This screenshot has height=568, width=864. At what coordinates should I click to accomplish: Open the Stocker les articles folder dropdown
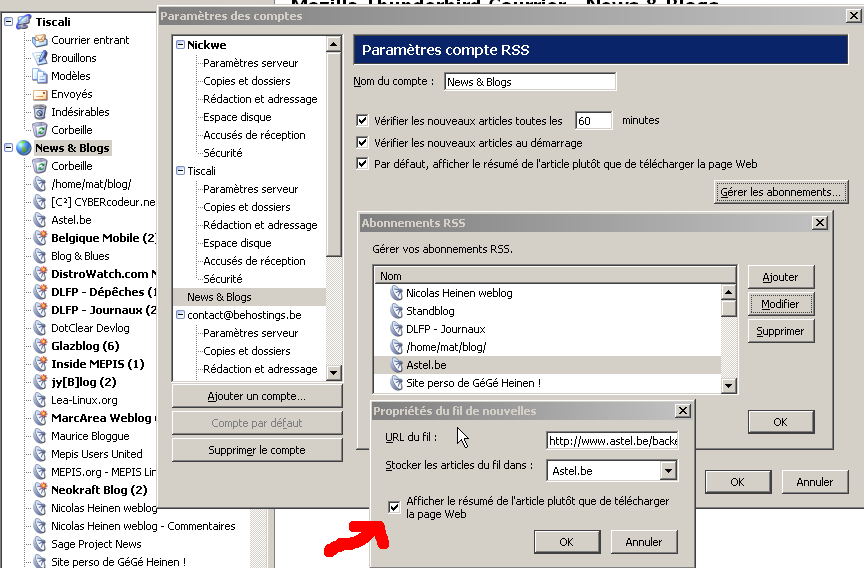(668, 470)
